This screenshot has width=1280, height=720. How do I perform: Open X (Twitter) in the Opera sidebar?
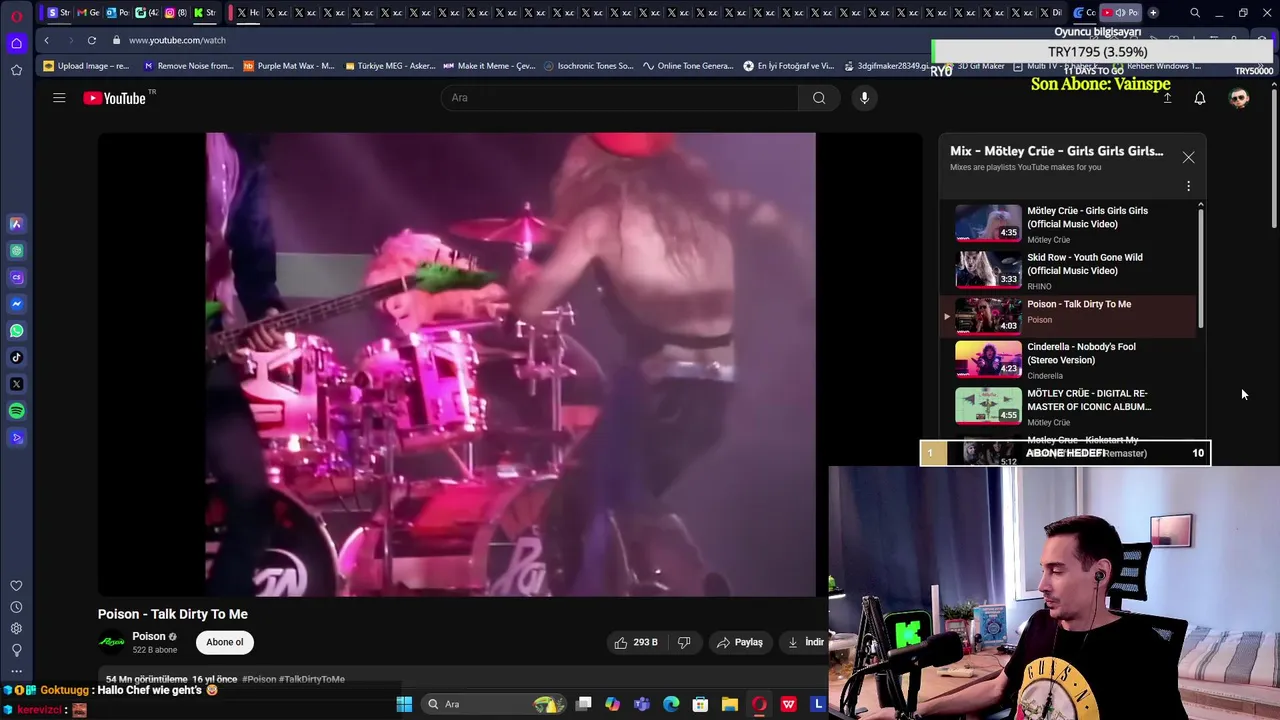point(16,384)
